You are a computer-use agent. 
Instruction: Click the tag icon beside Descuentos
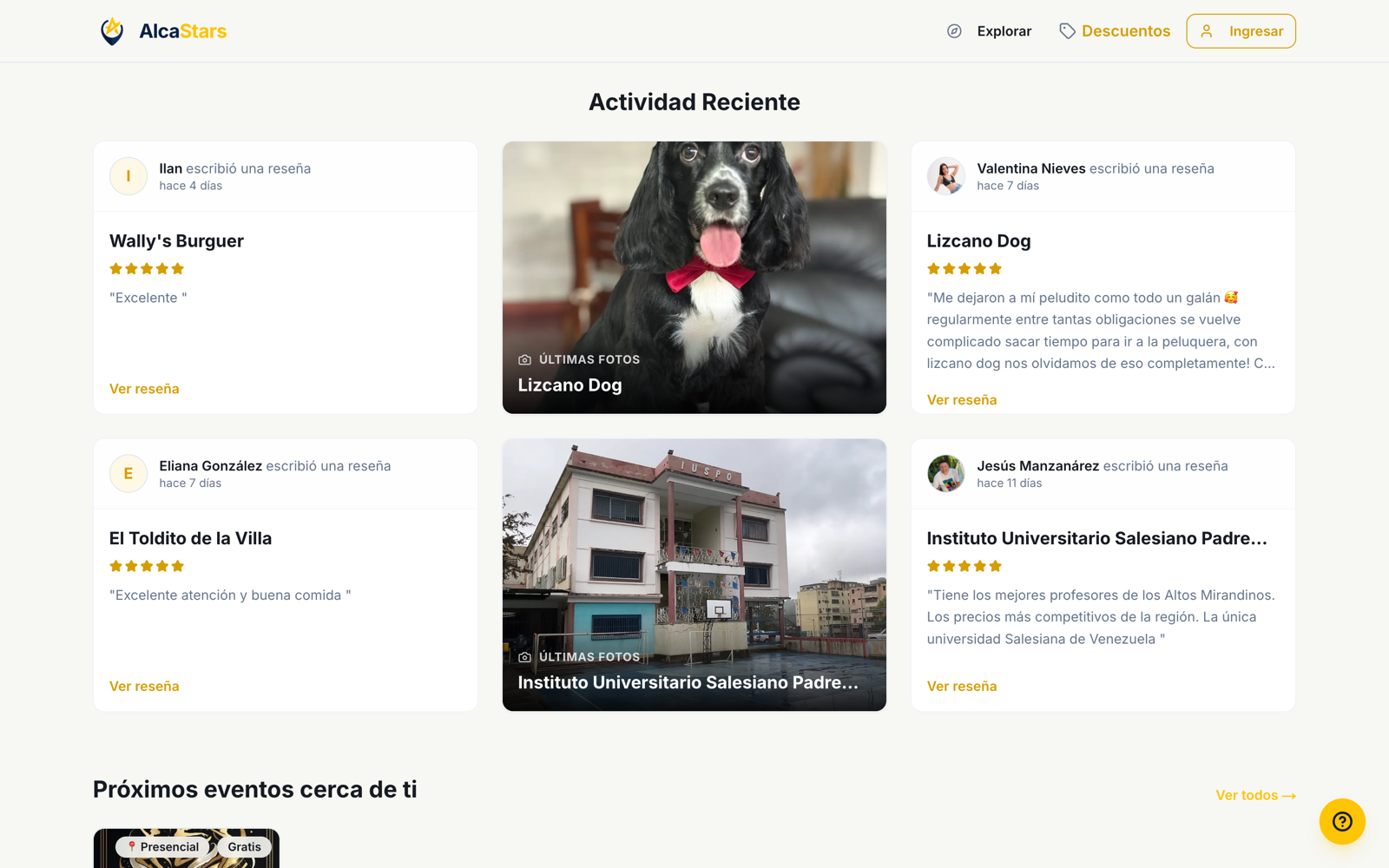tap(1067, 31)
